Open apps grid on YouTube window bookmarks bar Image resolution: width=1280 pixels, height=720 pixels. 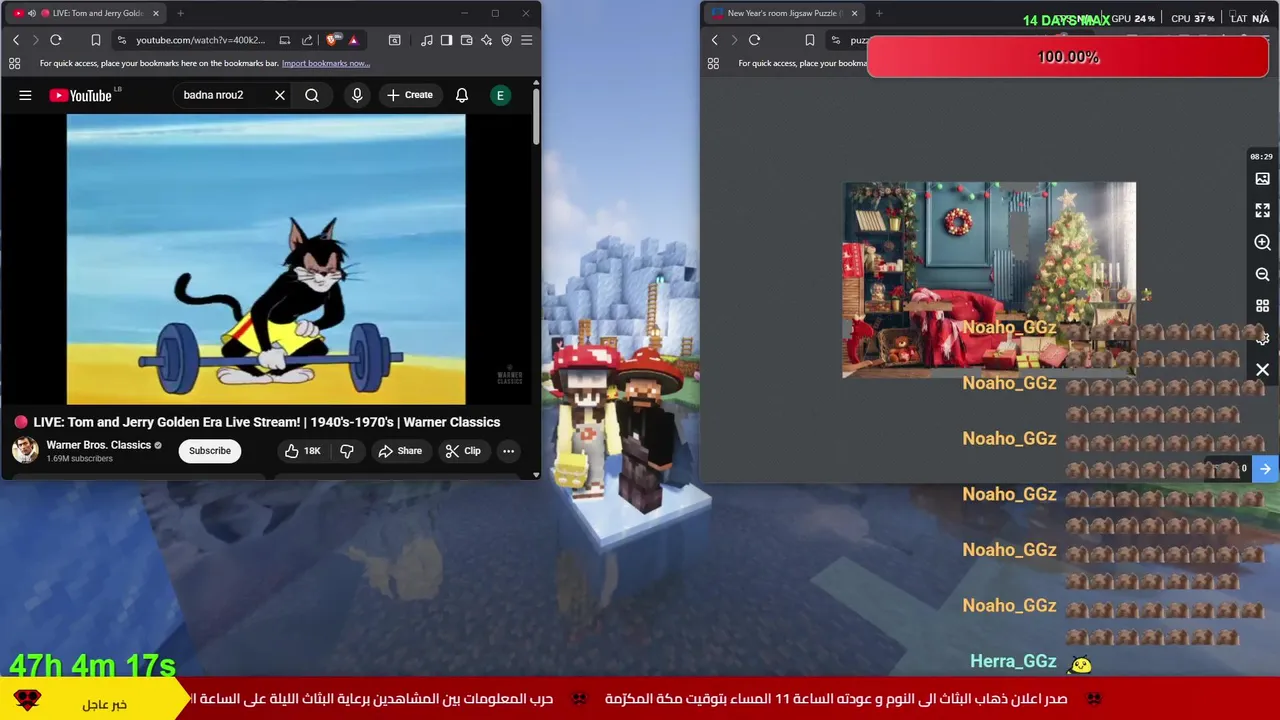(x=14, y=63)
